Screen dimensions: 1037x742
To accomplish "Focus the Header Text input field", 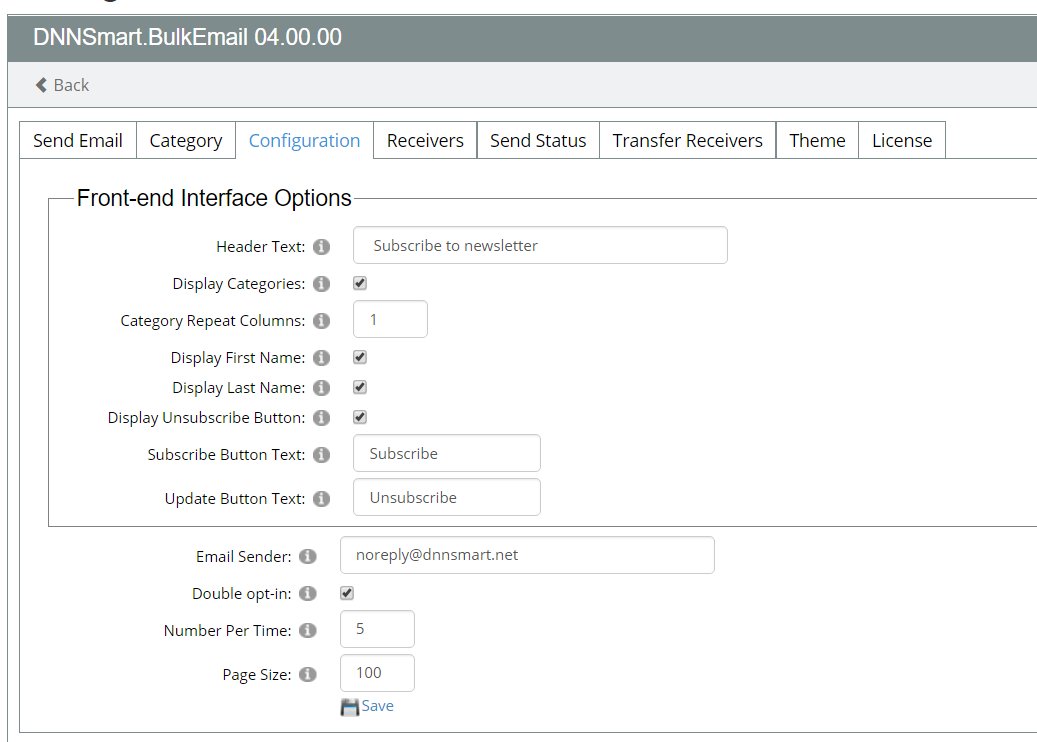I will tap(540, 245).
